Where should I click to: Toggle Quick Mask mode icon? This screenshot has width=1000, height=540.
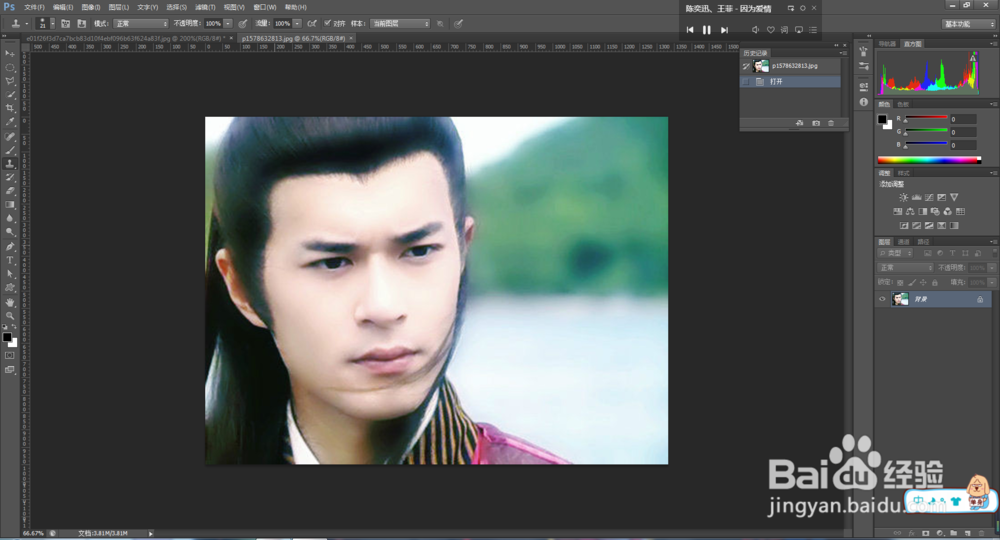10,356
